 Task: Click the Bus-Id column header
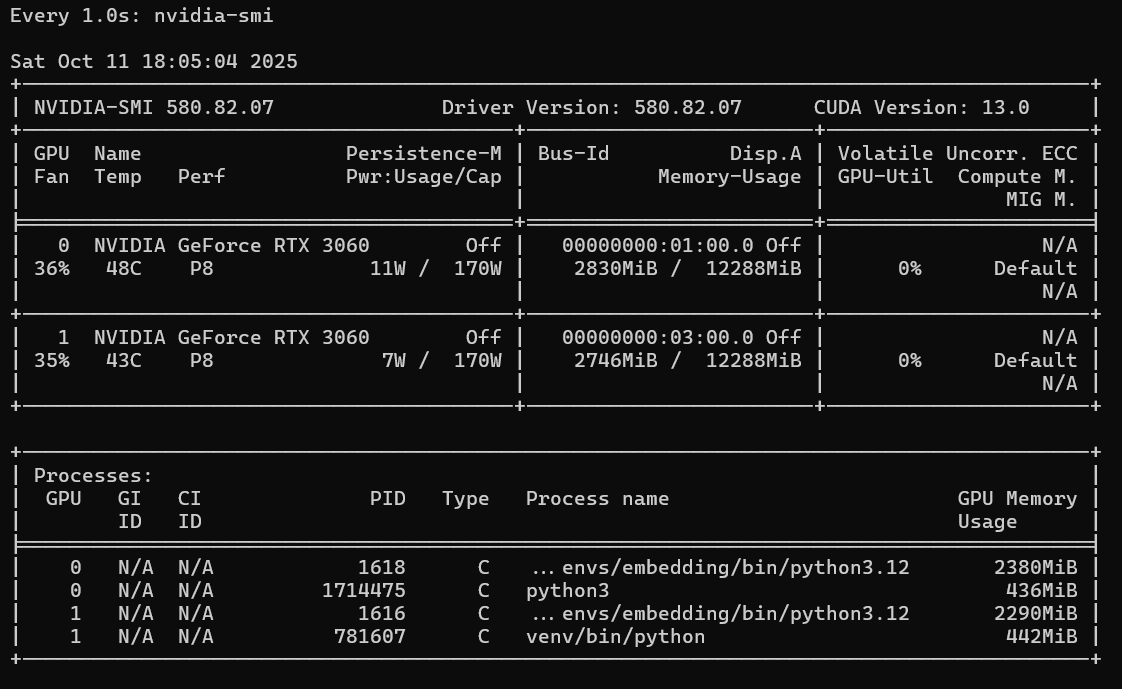pyautogui.click(x=573, y=154)
